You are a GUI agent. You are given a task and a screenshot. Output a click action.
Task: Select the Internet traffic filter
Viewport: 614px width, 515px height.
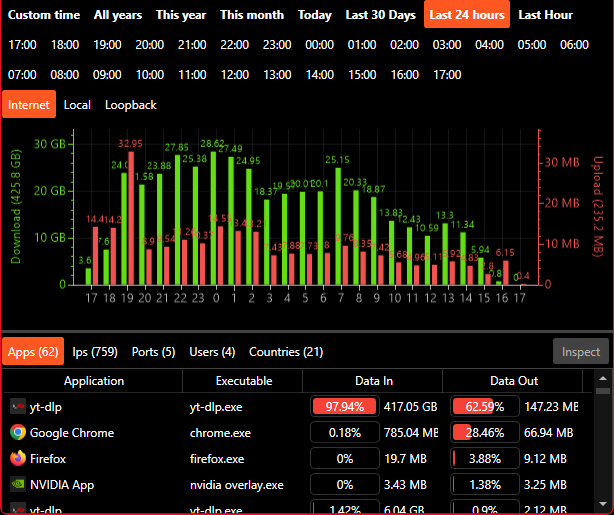tap(29, 105)
